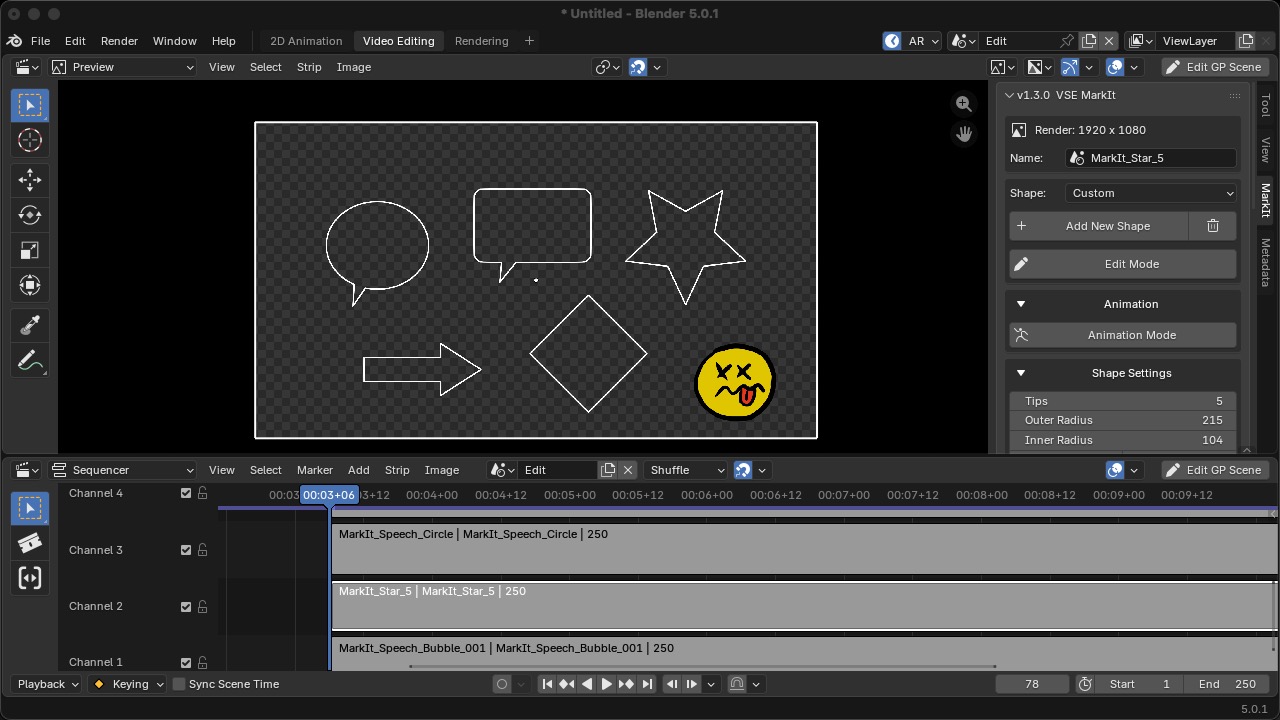Click the trash icon to delete shape

tap(1213, 226)
